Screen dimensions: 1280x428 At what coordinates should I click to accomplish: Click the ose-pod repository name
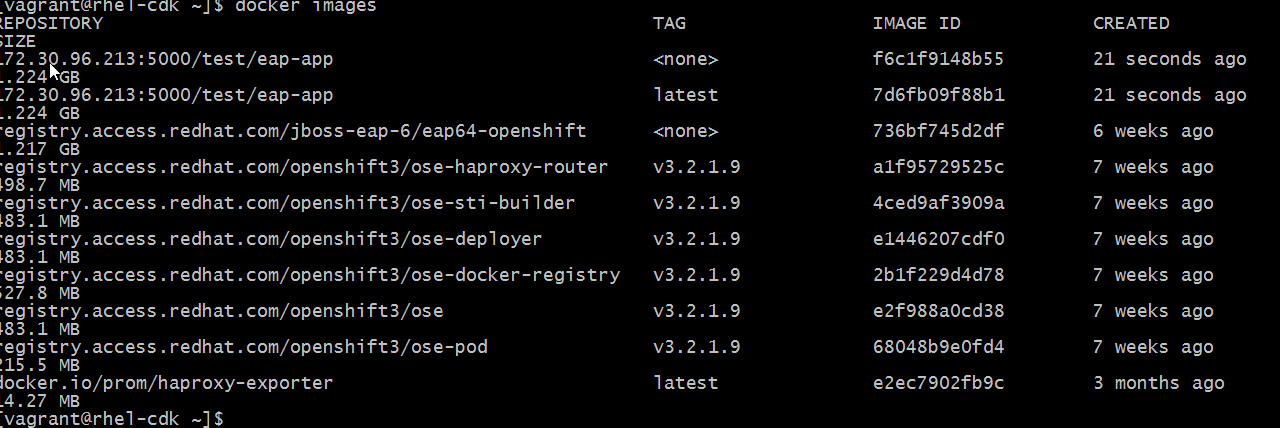(x=243, y=347)
